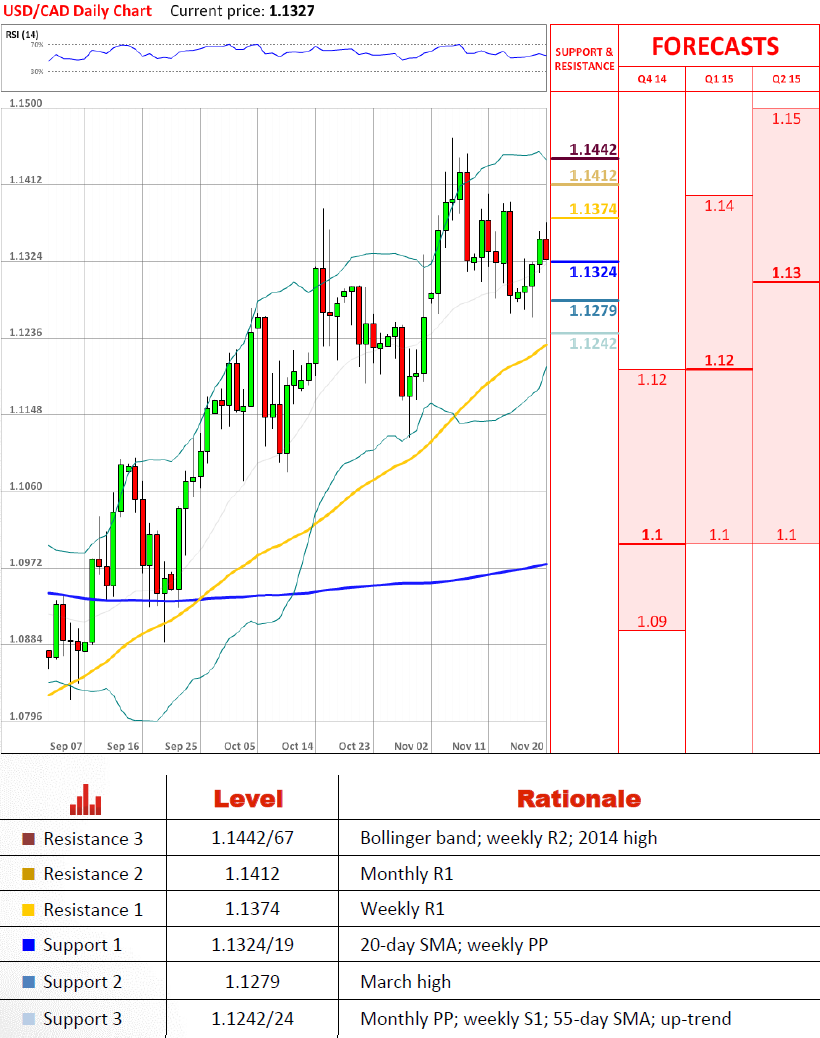This screenshot has width=820, height=1038.
Task: Click the Support 2 steel-blue swatch
Action: tap(28, 982)
